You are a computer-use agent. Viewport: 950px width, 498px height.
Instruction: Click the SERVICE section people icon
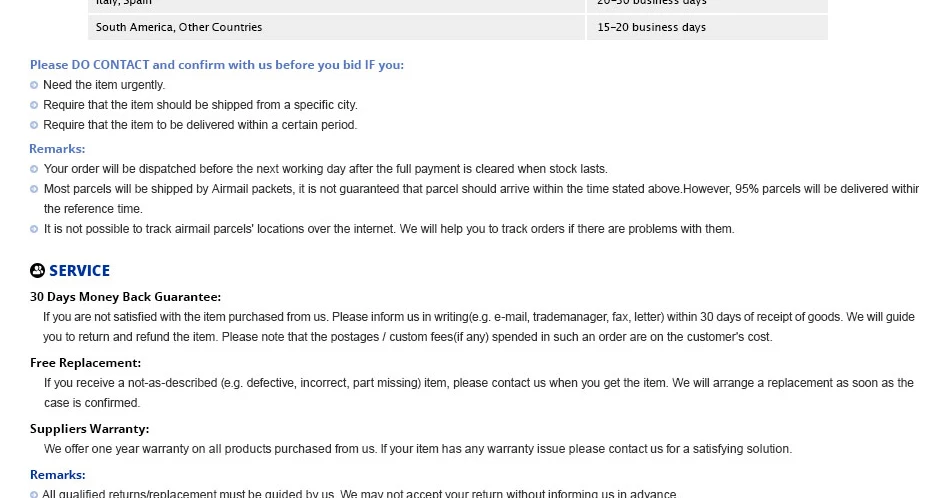click(38, 270)
